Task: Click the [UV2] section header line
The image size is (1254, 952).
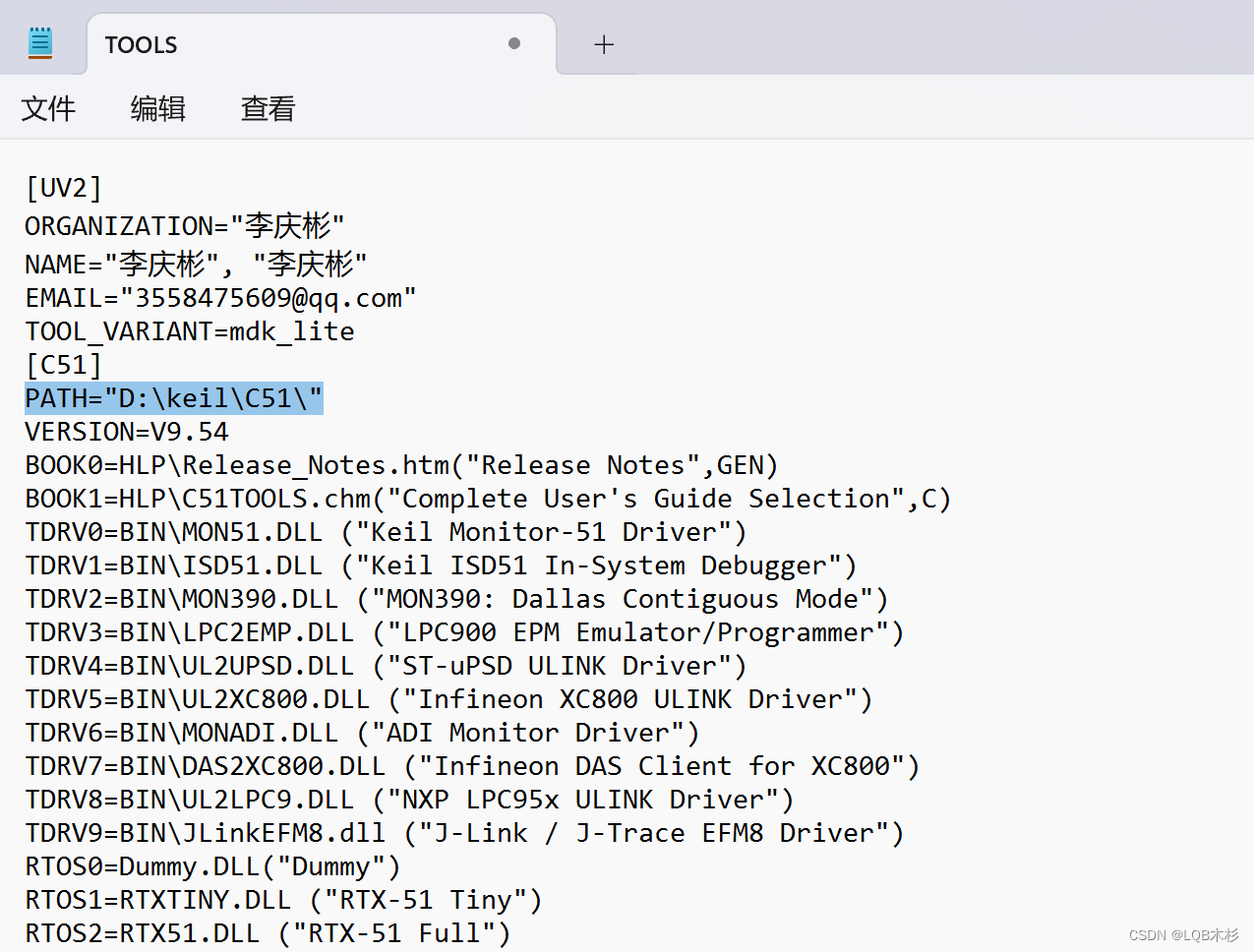Action: pyautogui.click(x=64, y=188)
